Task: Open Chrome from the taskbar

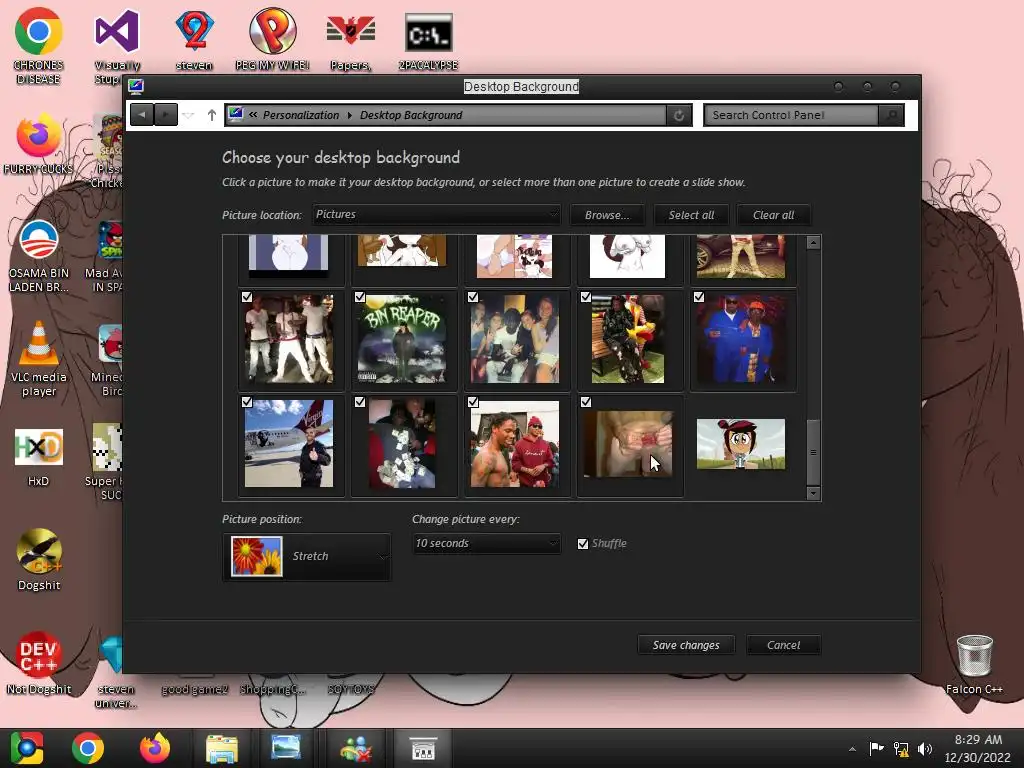Action: pyautogui.click(x=88, y=748)
